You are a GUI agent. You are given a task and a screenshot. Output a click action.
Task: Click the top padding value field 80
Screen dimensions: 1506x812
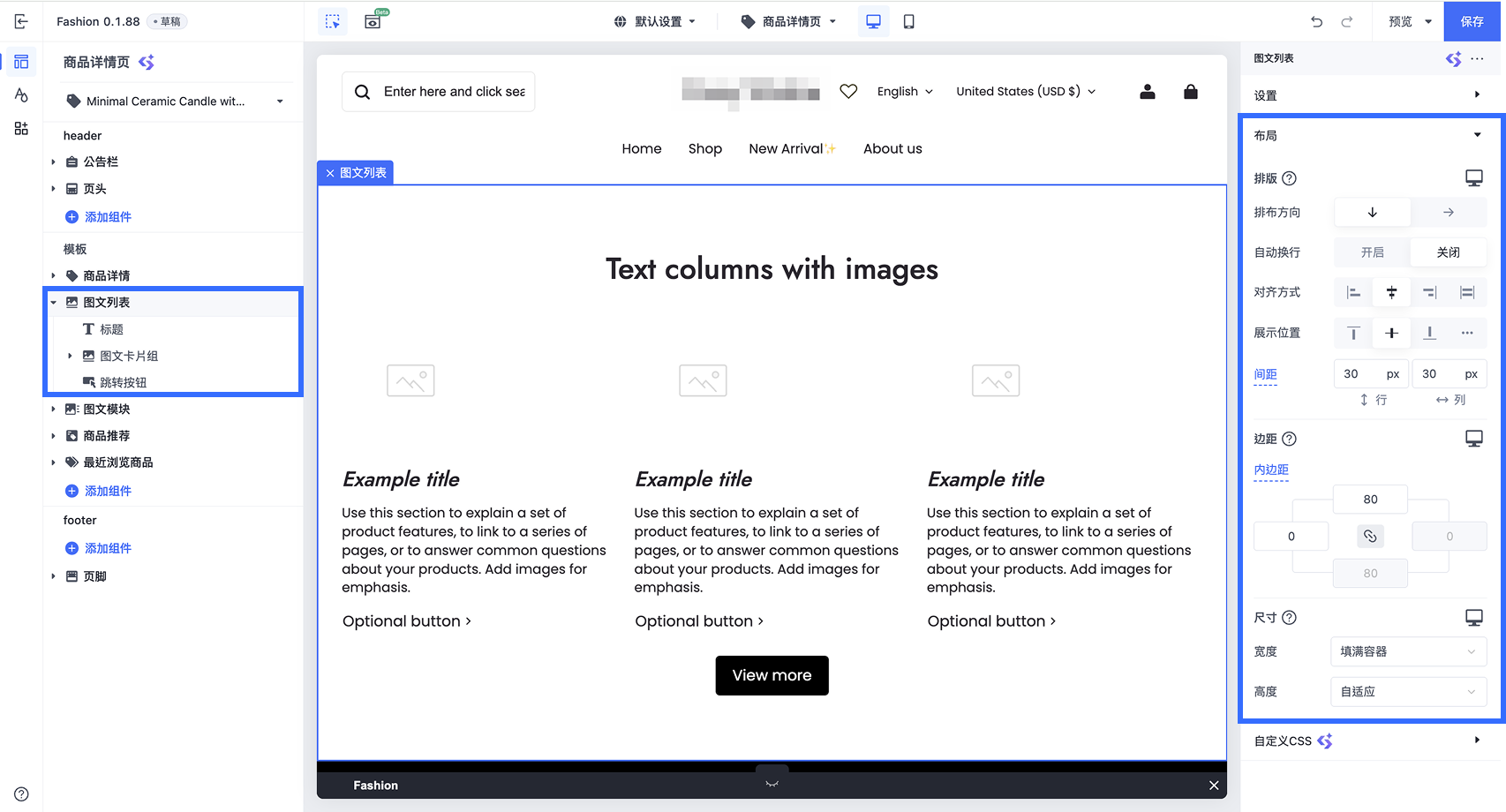[x=1370, y=500]
